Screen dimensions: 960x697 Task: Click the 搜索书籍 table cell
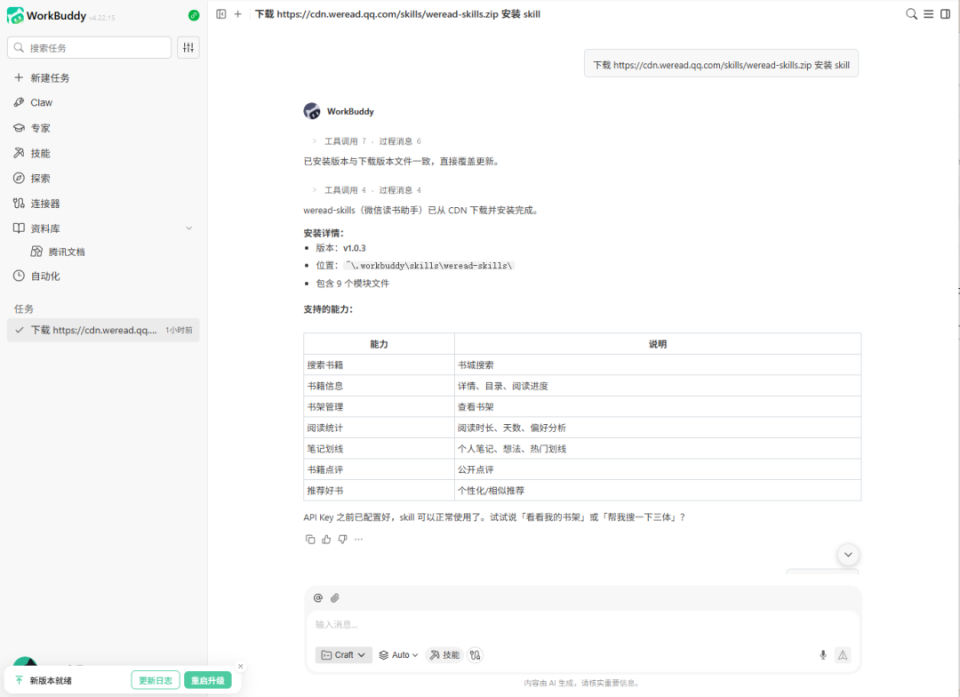point(379,365)
